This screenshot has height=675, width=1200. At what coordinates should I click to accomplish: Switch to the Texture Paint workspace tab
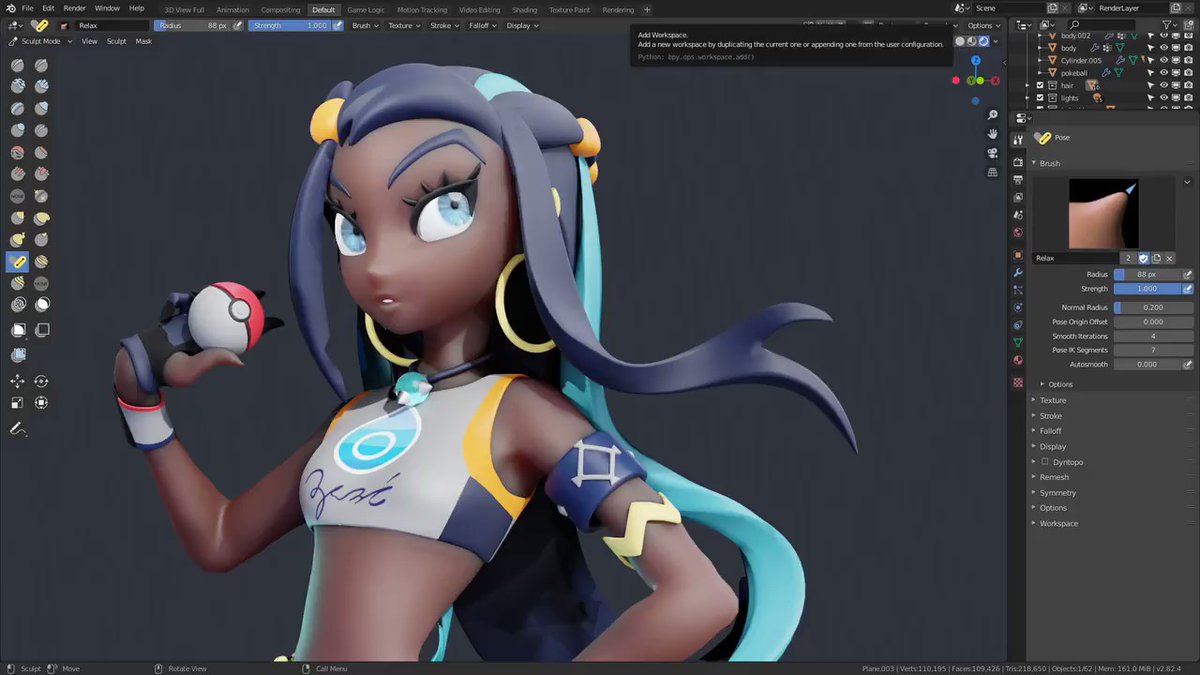(x=570, y=10)
